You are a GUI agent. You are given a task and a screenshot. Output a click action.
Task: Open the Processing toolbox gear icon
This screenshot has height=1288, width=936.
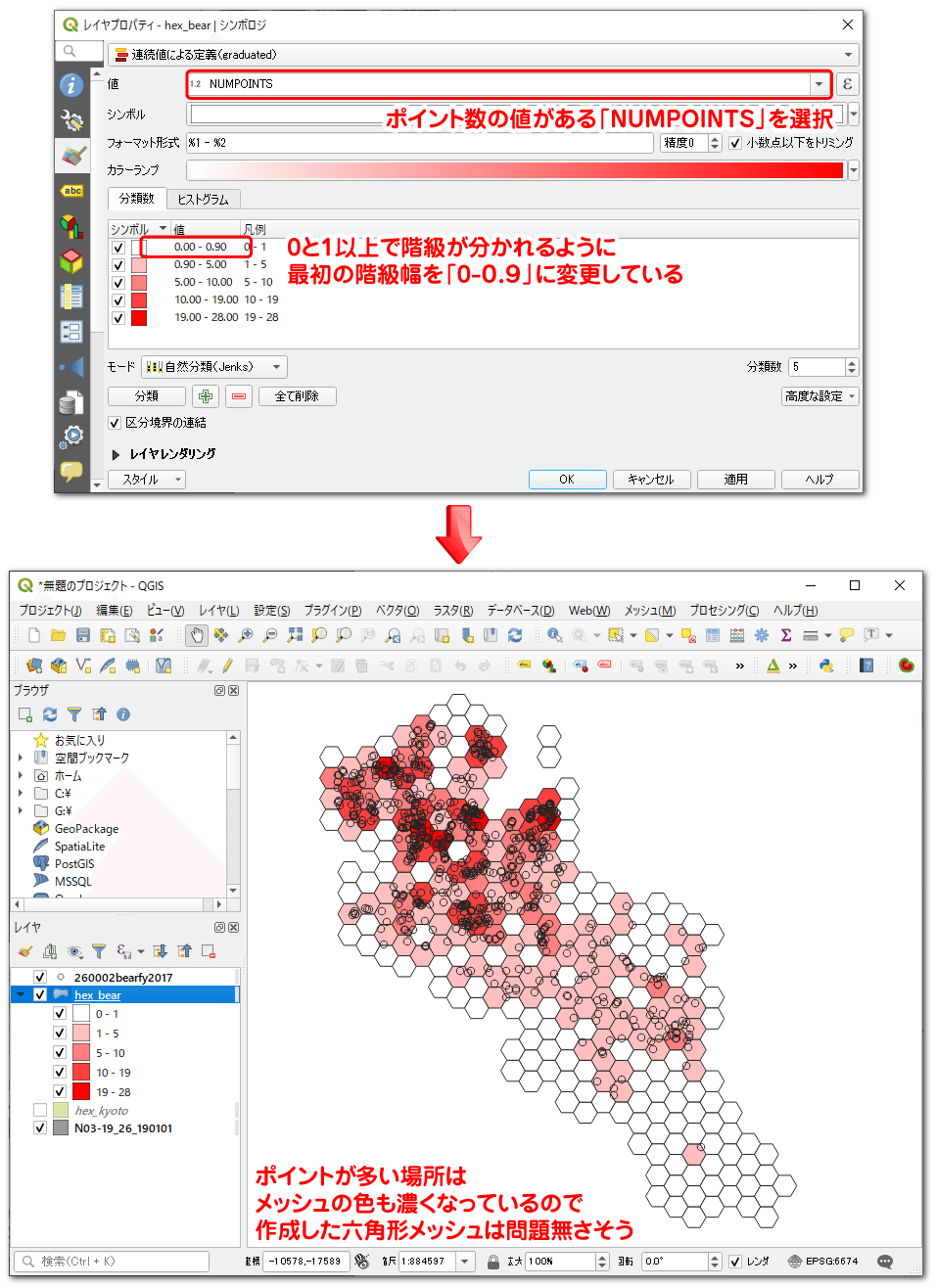pos(762,635)
